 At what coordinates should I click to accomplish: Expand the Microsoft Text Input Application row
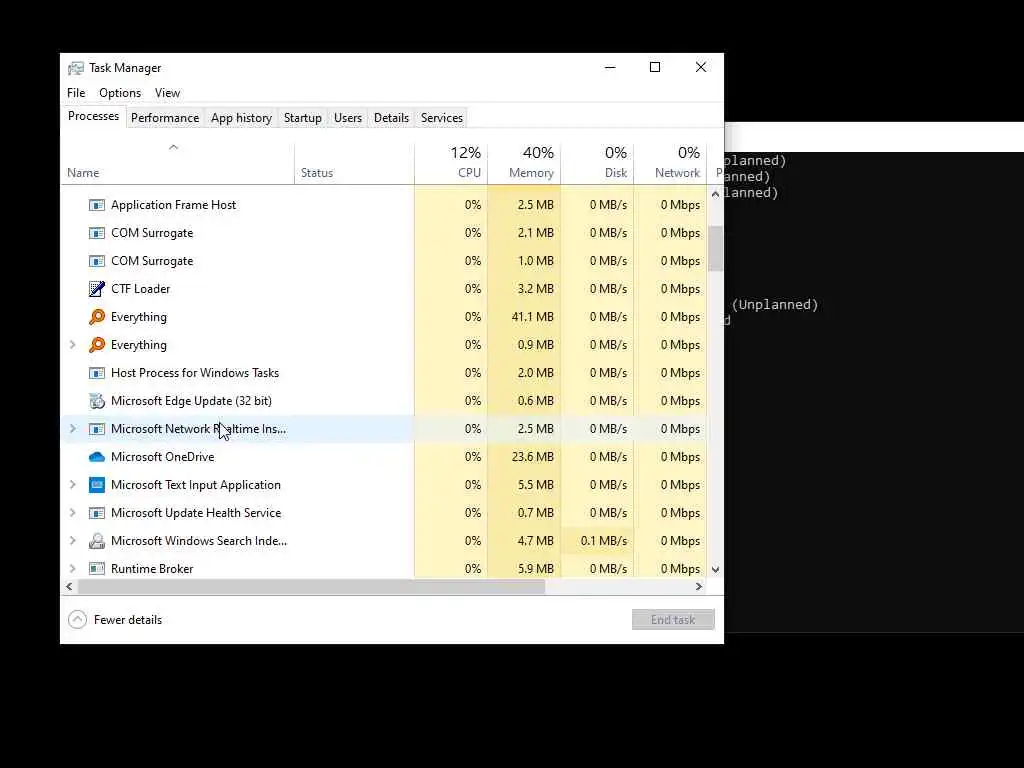point(72,485)
